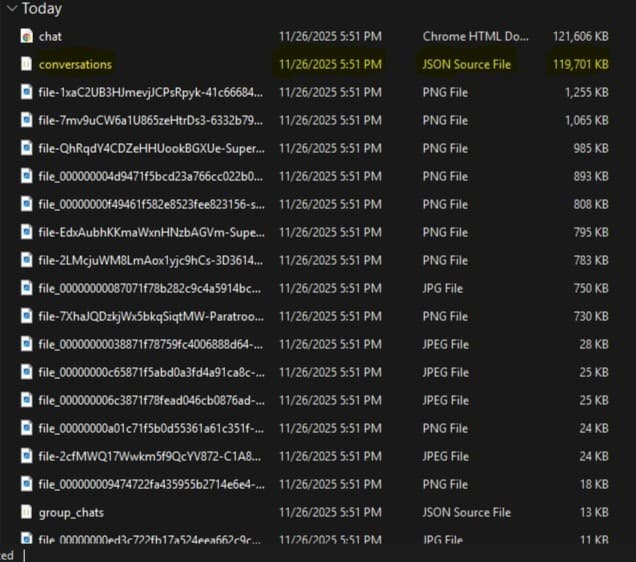636x562 pixels.
Task: Click the image icon for file-QhRqdY4CDZeHHUookBGXUe
Action: coord(27,148)
